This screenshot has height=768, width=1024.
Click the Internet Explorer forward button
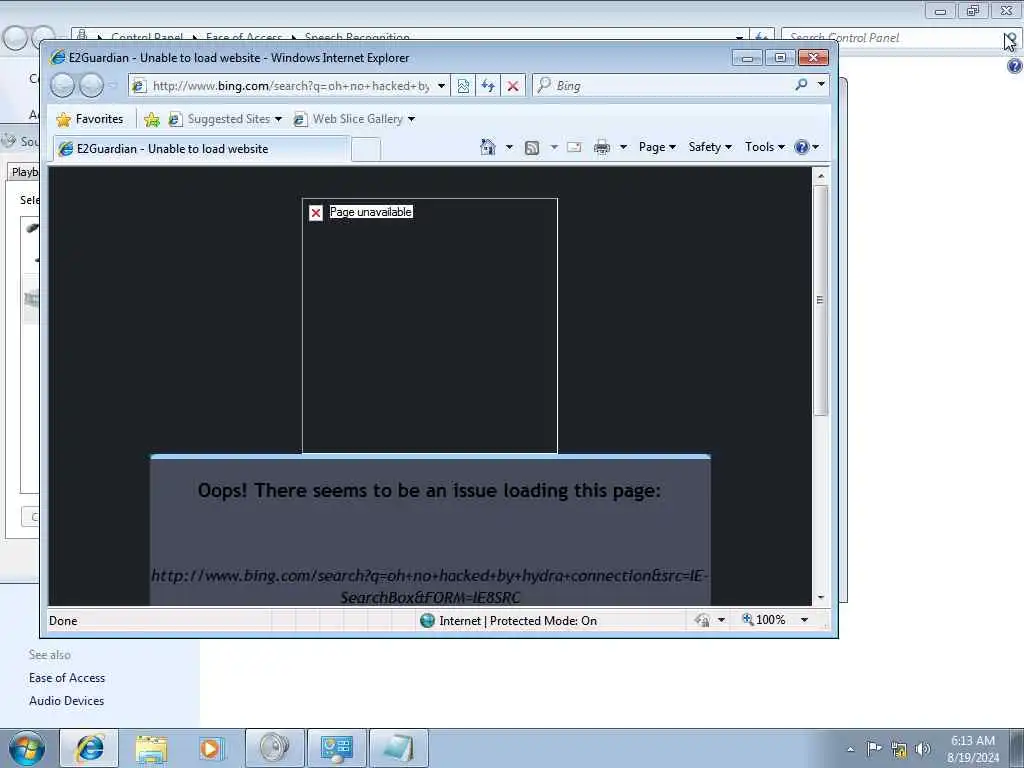coord(91,86)
